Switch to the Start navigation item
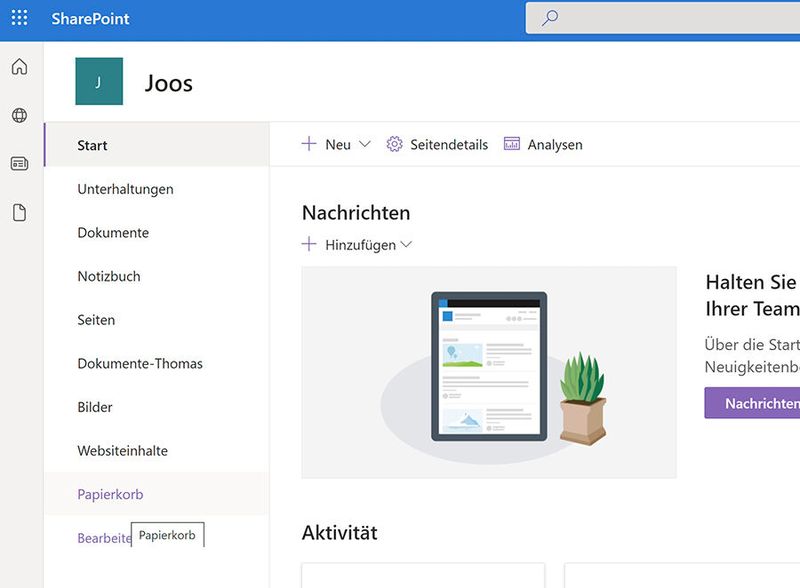The width and height of the screenshot is (800, 588). click(93, 145)
